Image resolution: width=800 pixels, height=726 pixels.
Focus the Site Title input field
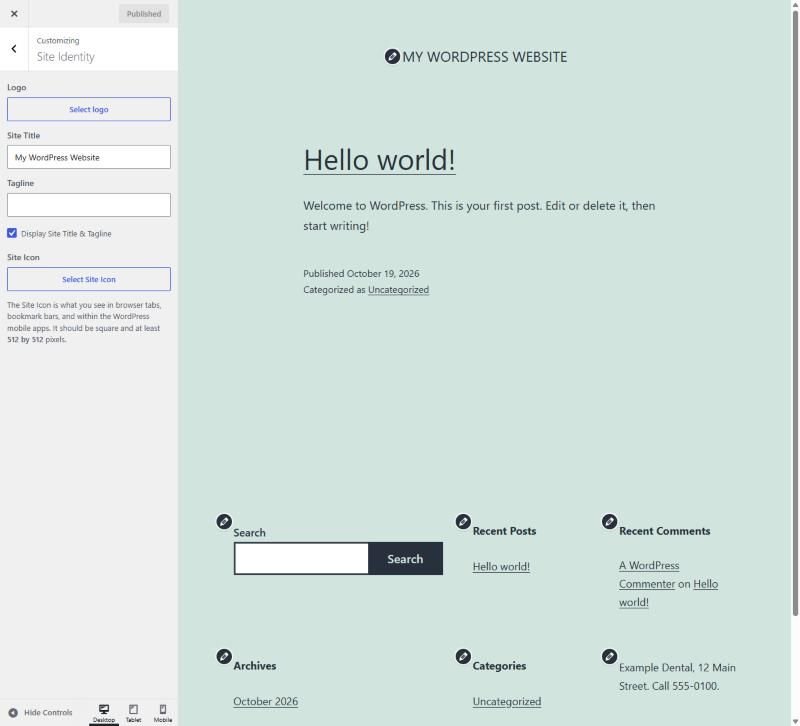click(89, 157)
